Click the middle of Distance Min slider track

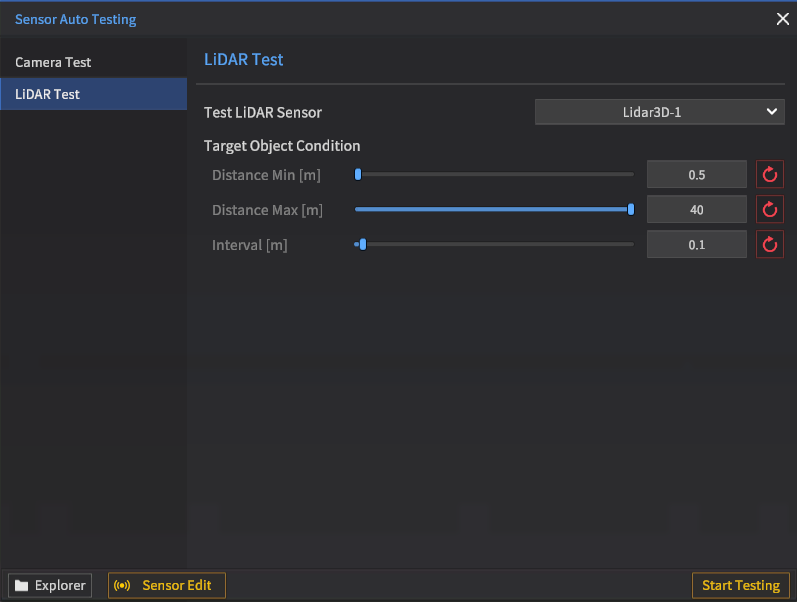494,175
